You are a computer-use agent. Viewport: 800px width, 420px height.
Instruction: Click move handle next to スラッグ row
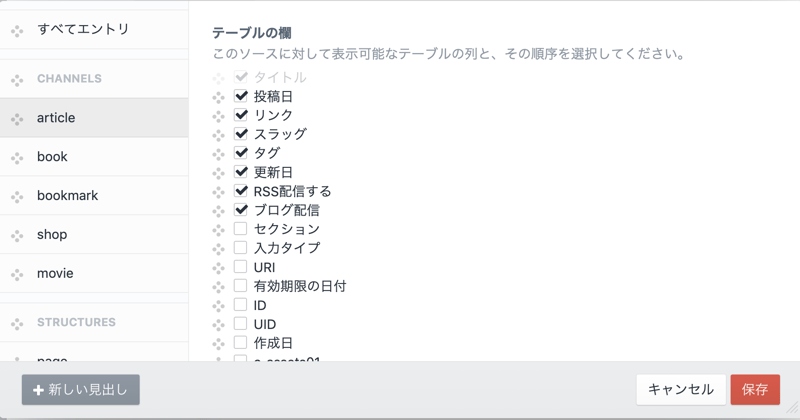(219, 135)
